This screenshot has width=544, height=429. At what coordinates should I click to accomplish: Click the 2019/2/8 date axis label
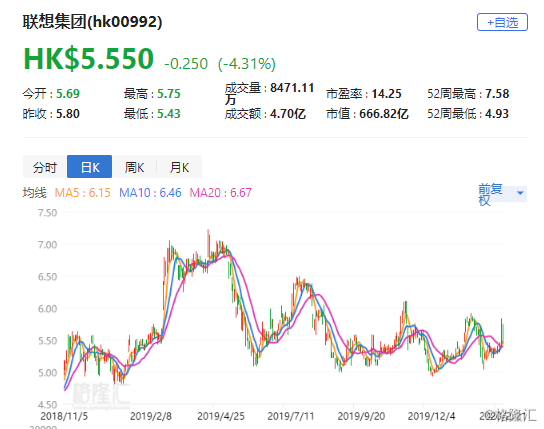pos(151,416)
